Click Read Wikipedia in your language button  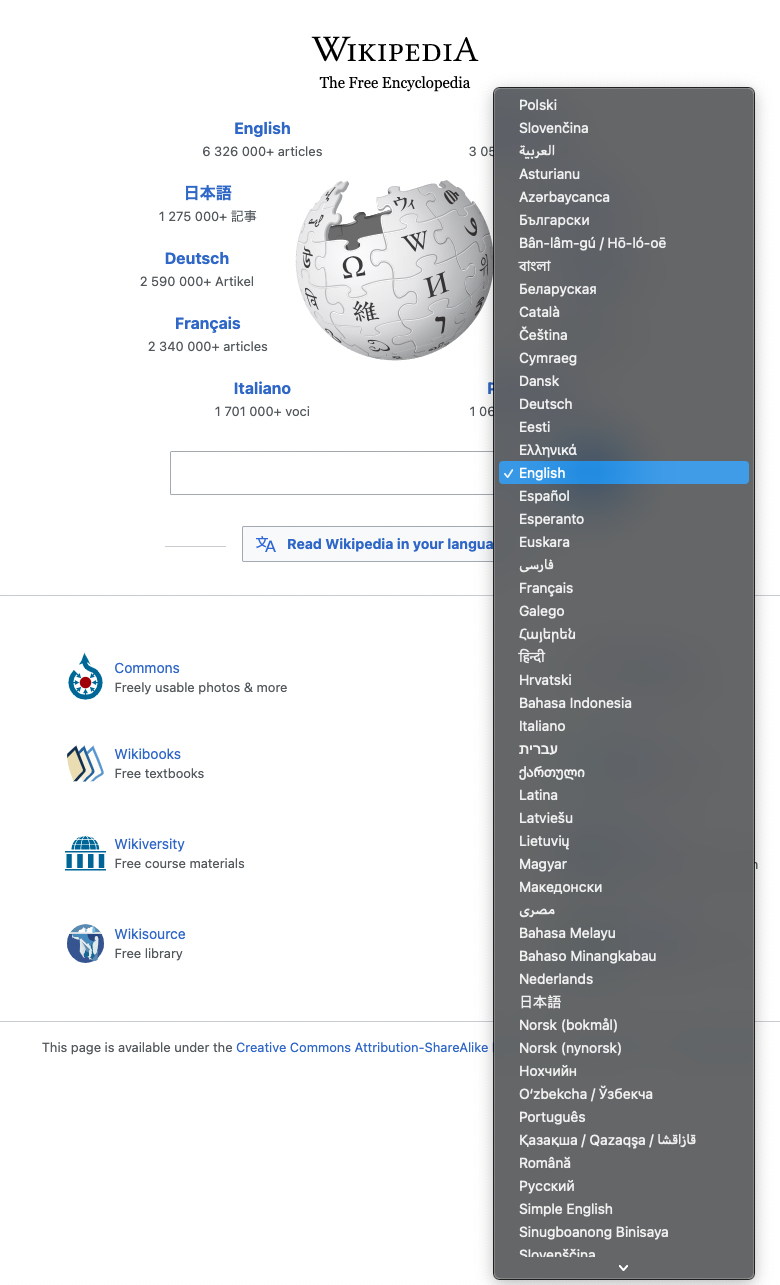(x=368, y=544)
